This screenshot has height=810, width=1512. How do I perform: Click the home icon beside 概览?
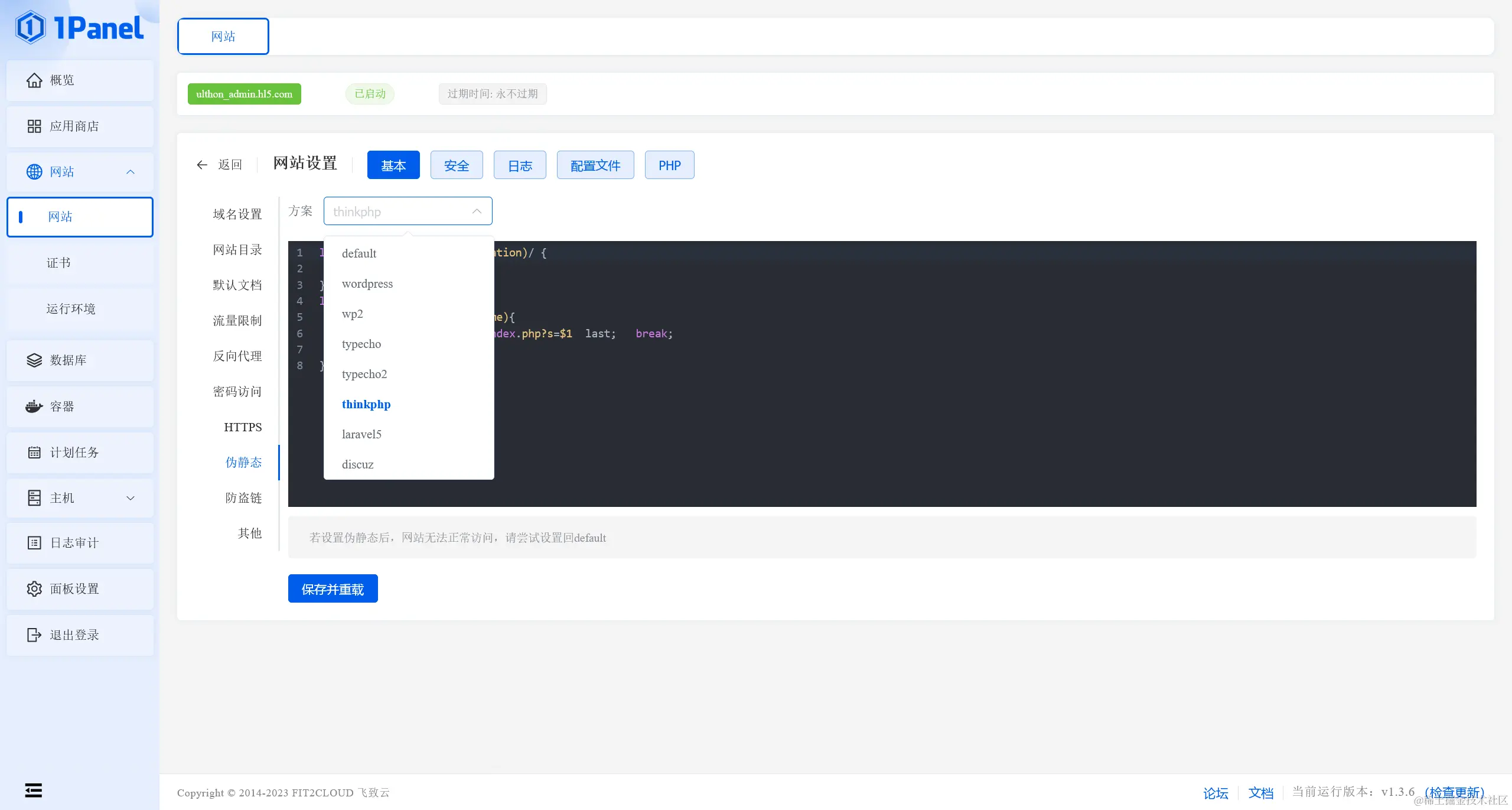[34, 80]
